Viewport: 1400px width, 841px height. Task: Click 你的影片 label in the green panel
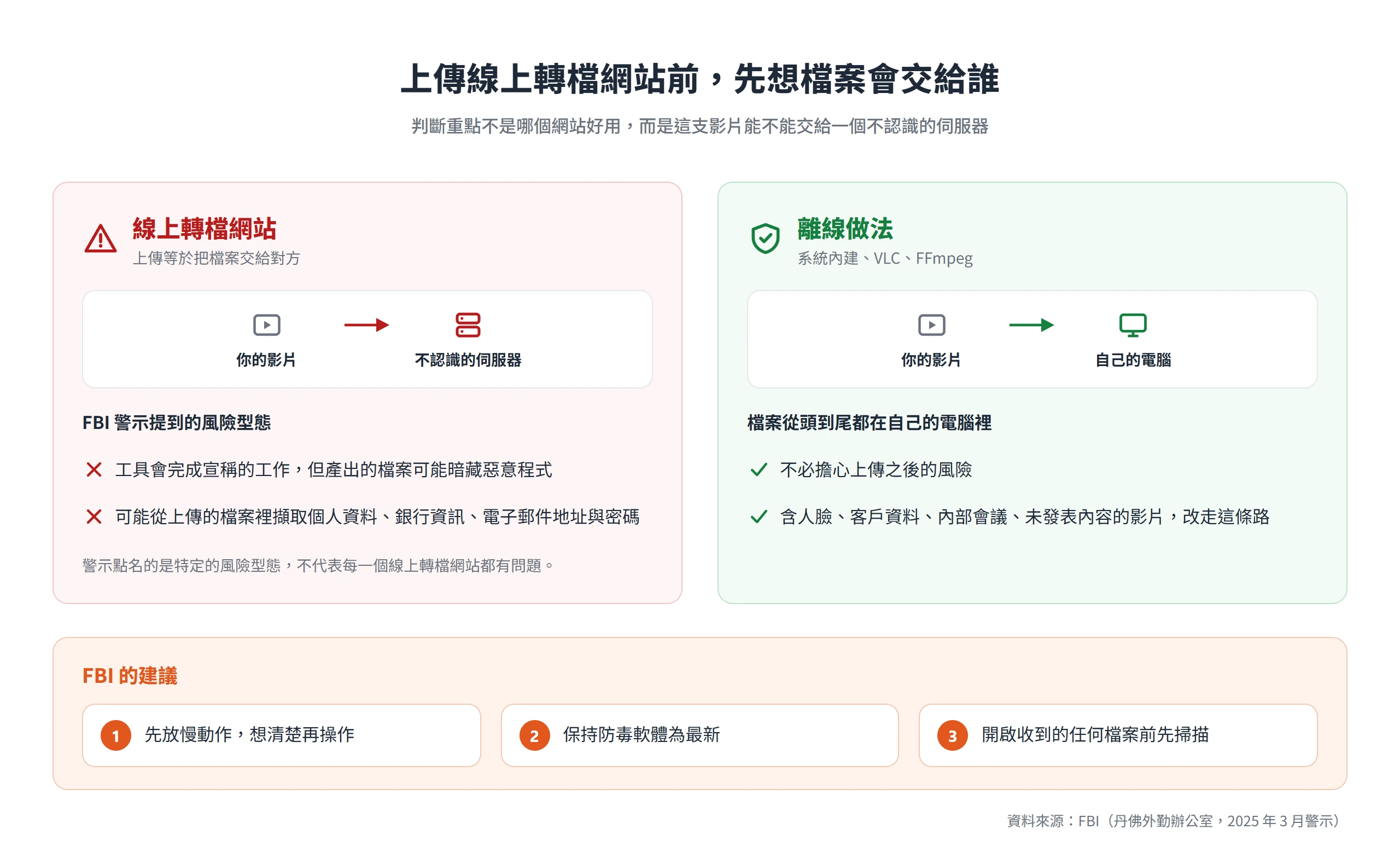tap(931, 359)
